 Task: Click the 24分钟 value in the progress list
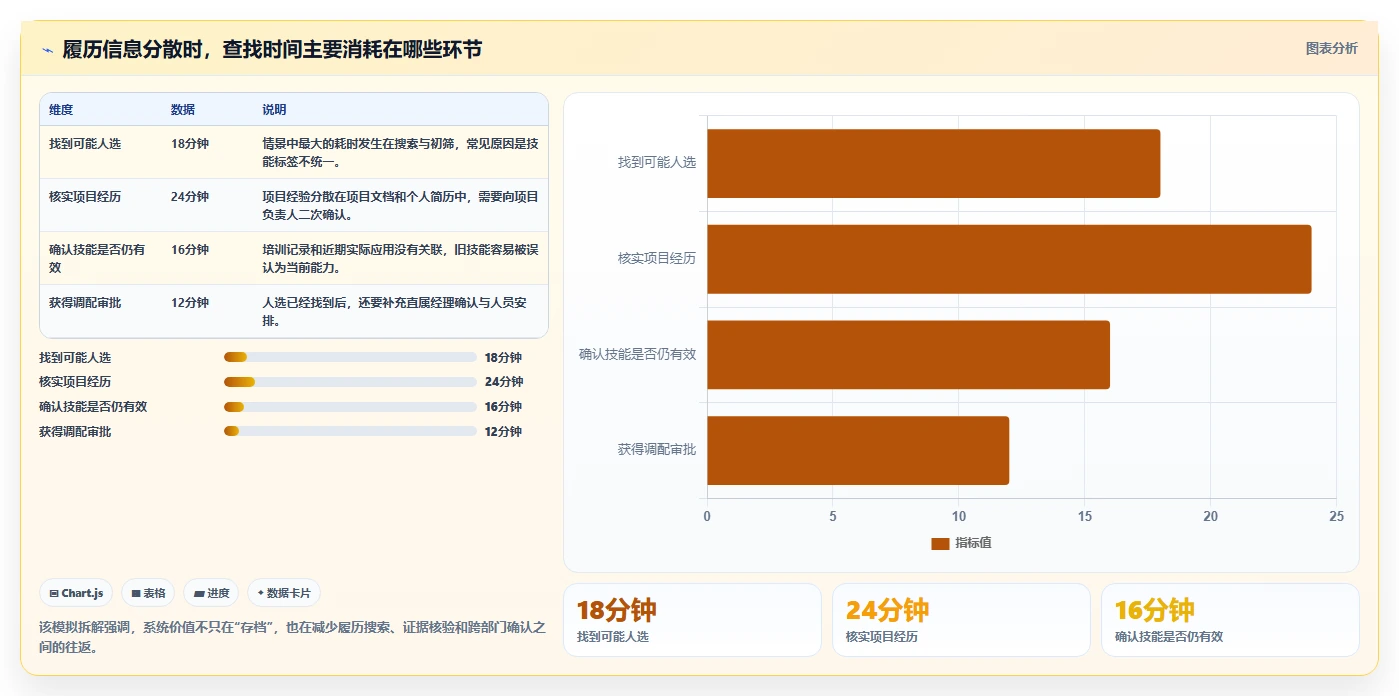(504, 382)
